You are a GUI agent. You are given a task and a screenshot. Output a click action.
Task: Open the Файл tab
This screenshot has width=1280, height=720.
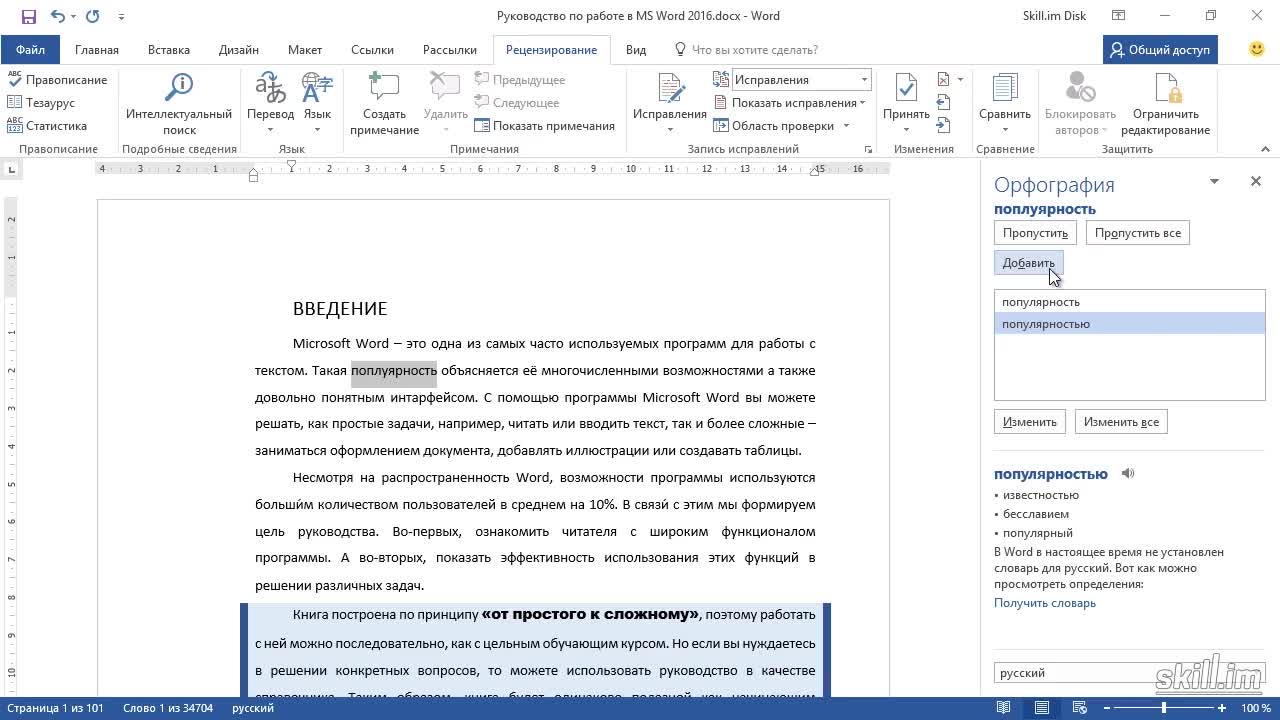point(30,50)
